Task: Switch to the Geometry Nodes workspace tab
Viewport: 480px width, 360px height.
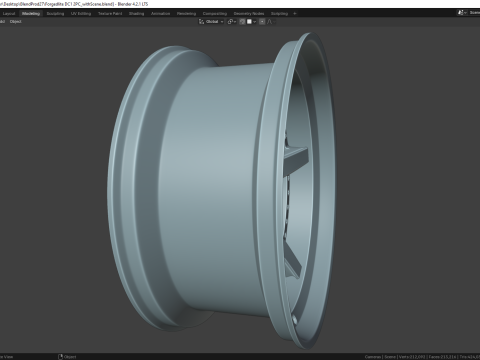Action: 249,14
